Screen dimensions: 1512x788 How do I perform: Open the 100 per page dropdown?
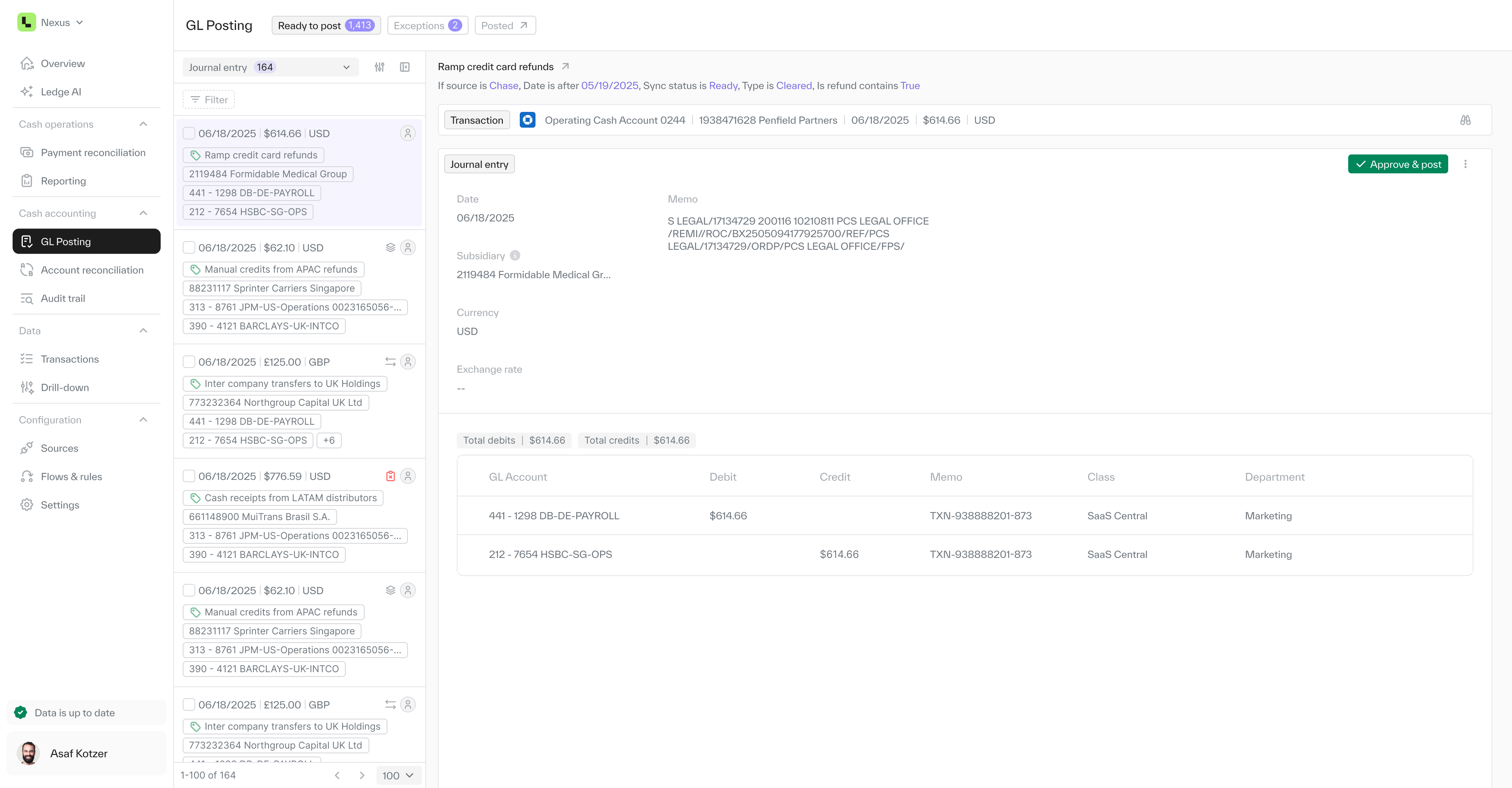point(398,775)
